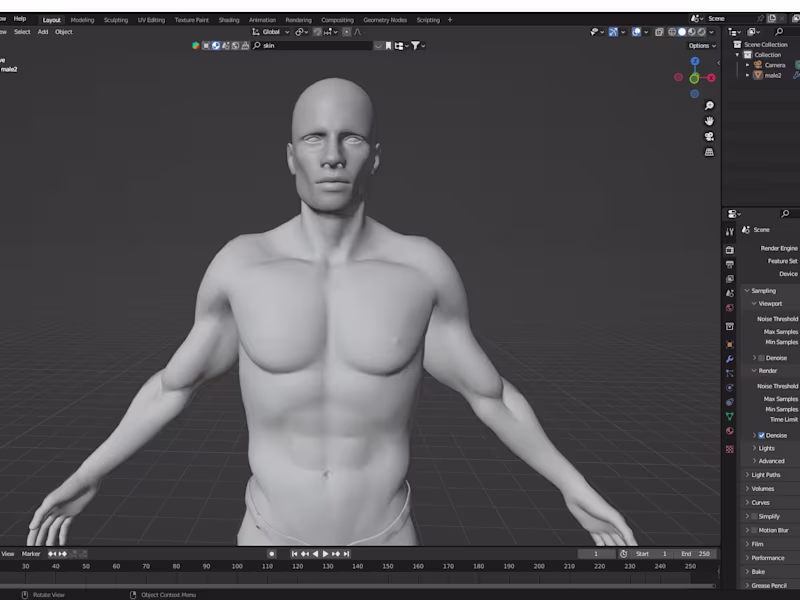Expand the male2 object in outliner
Viewport: 800px width, 600px height.
(x=747, y=75)
